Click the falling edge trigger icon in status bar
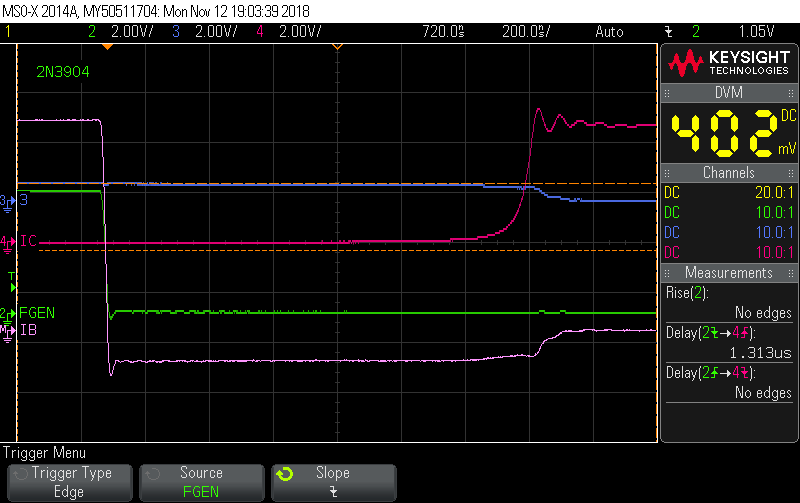 point(669,32)
